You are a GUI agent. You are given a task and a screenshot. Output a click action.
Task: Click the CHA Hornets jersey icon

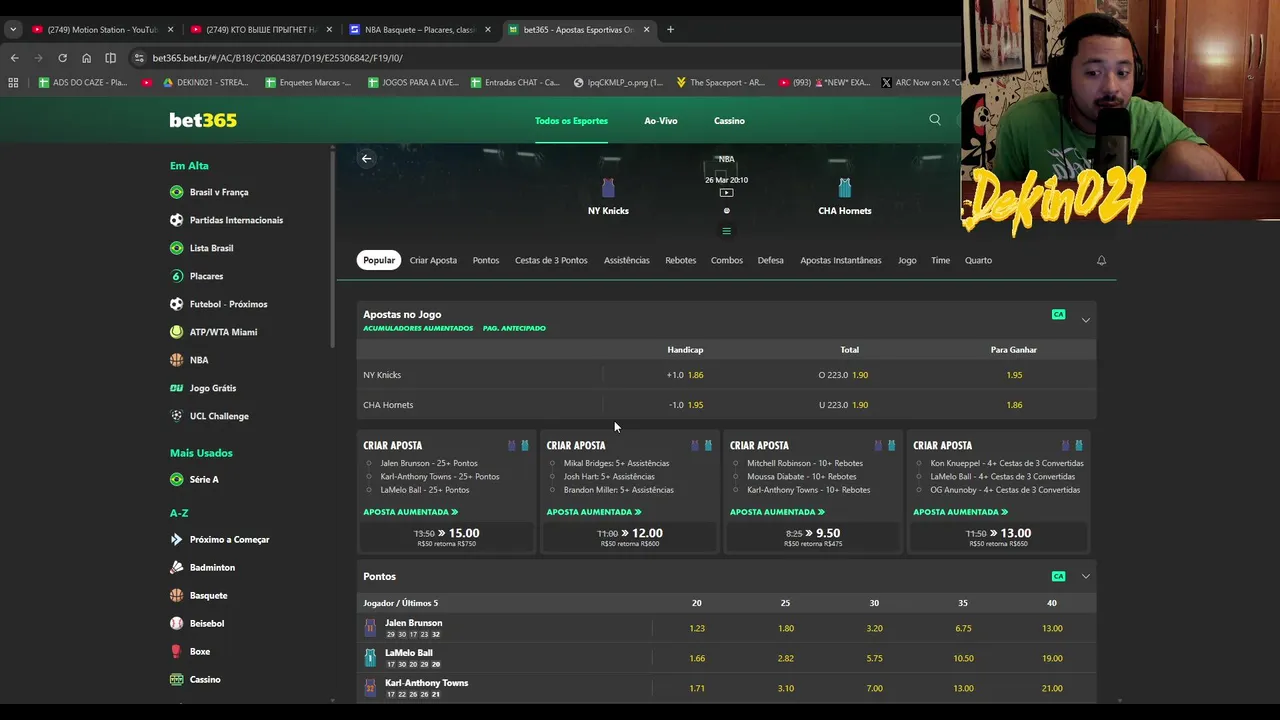845,188
